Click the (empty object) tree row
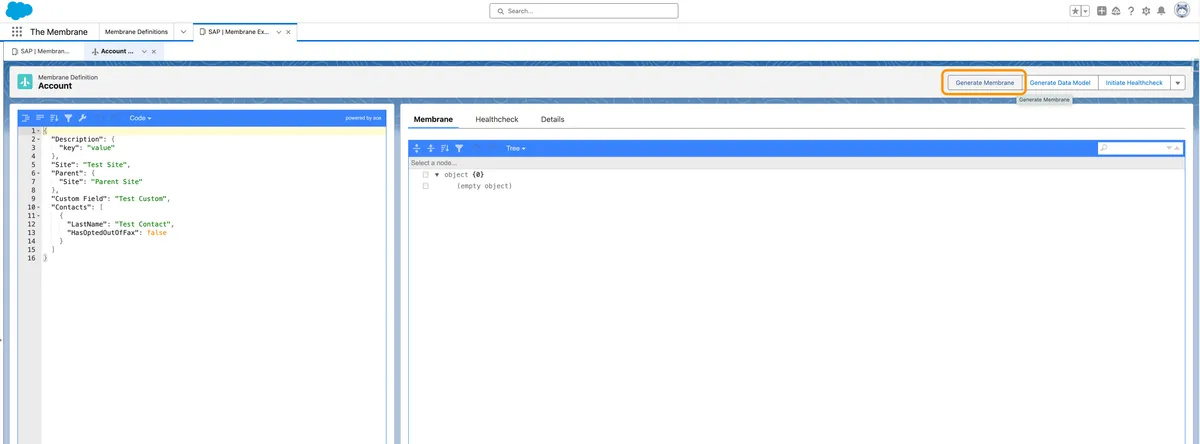 tap(484, 186)
